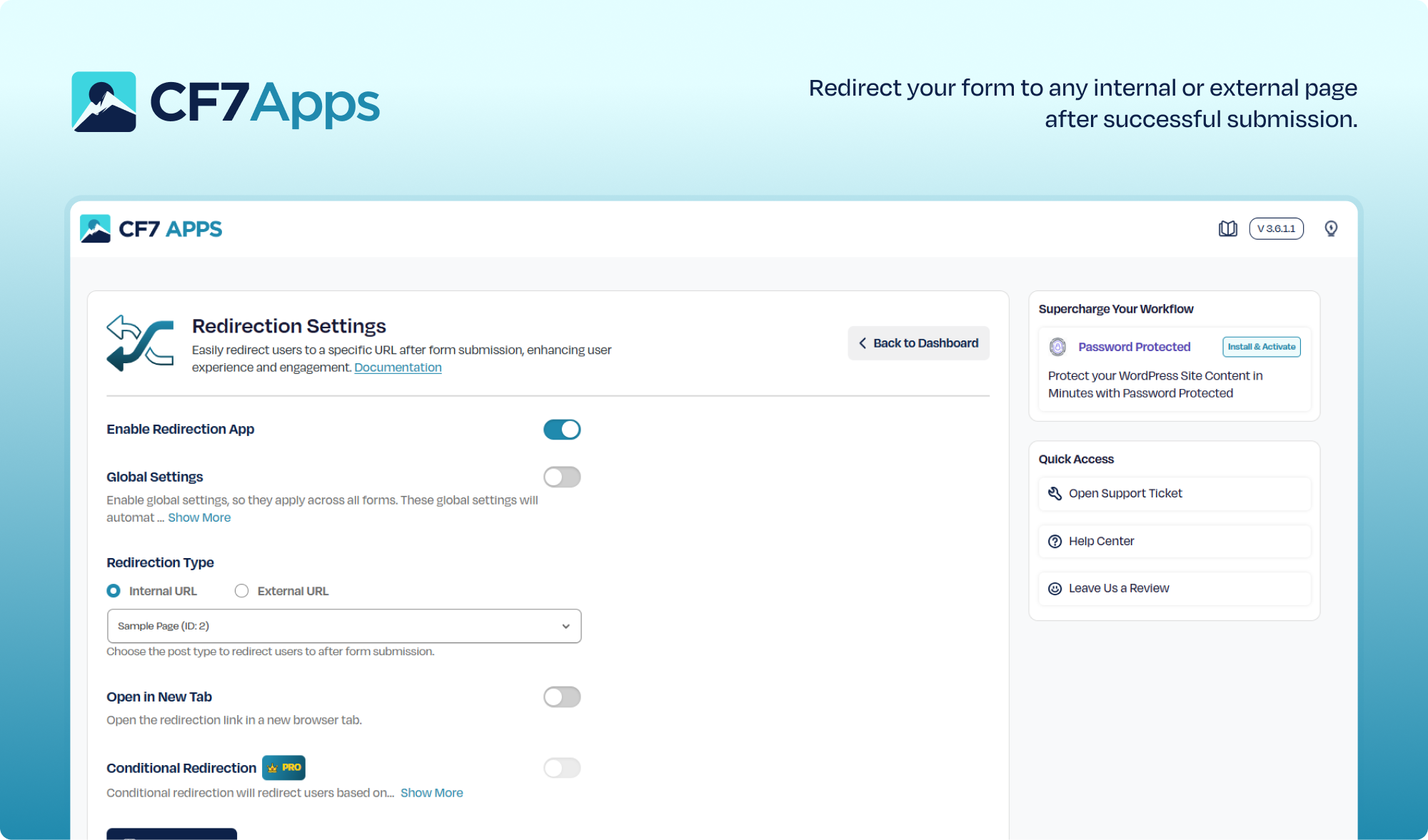
Task: Expand Global Settings description with Show More
Action: [199, 517]
